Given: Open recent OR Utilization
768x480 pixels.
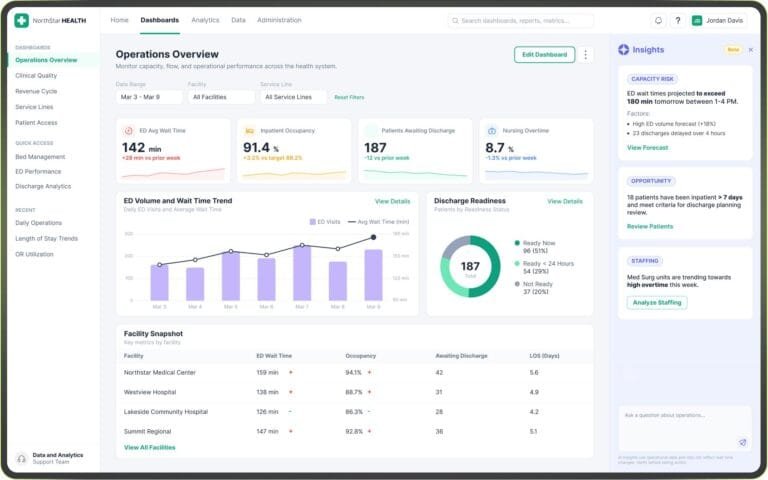Looking at the screenshot, I should pyautogui.click(x=34, y=255).
